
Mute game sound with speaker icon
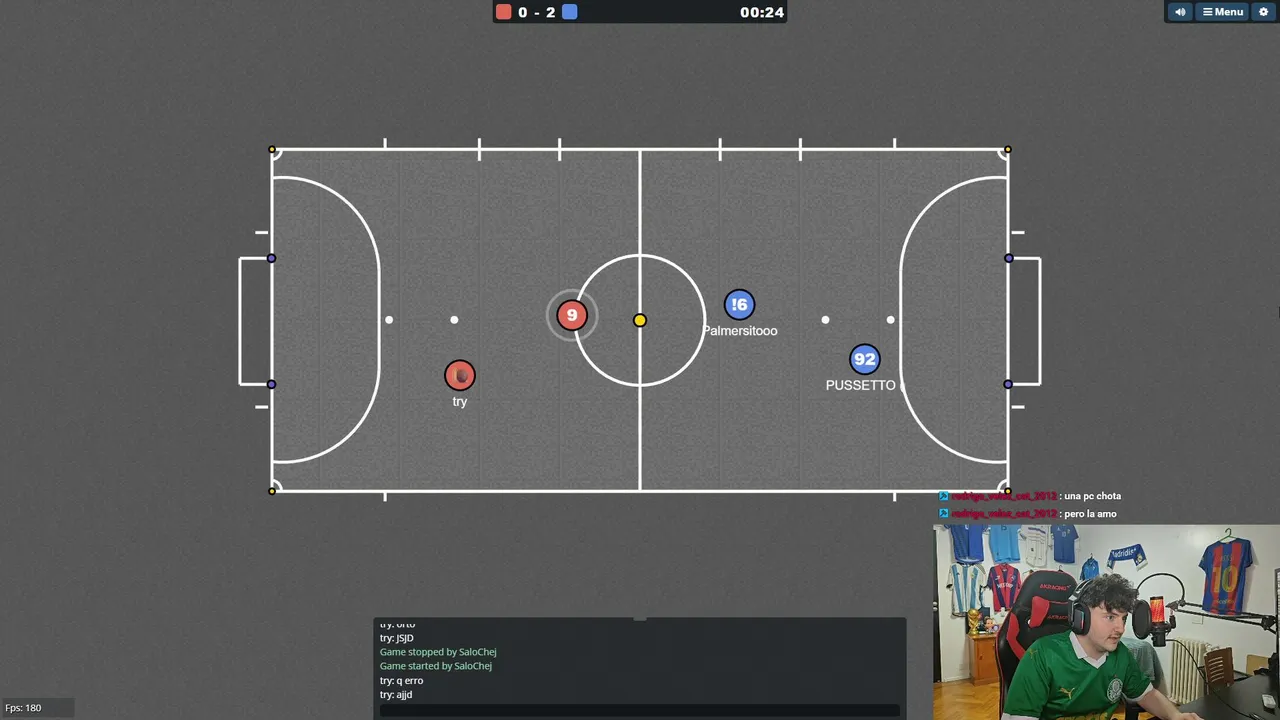pos(1180,12)
